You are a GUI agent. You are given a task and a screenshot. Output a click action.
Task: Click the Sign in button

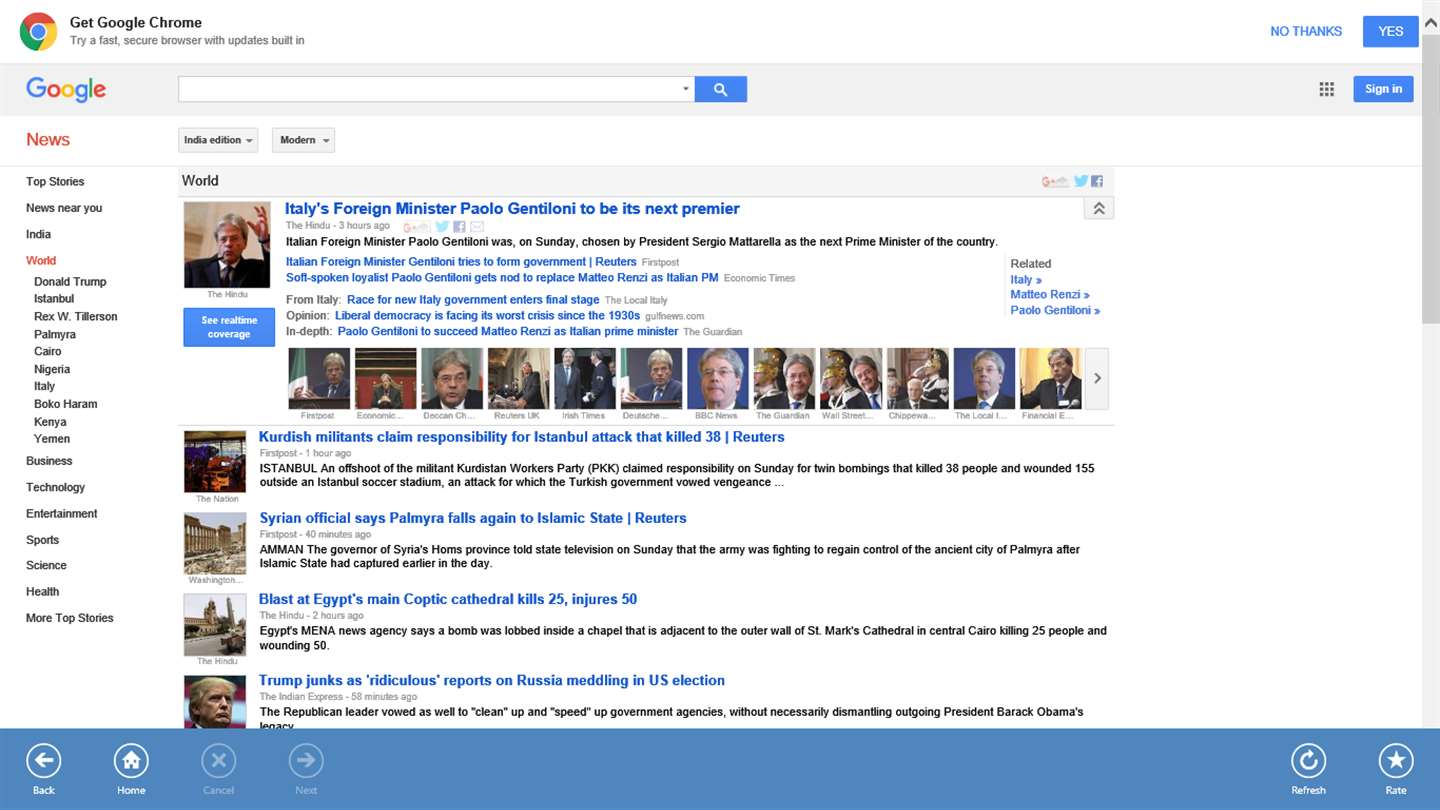(1383, 89)
